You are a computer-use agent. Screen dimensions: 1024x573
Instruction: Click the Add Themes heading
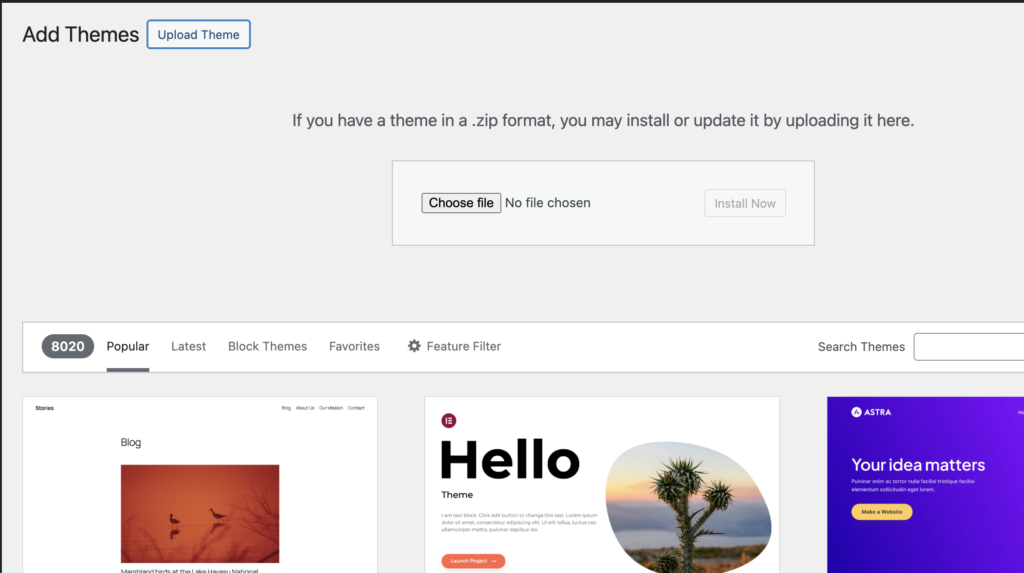pyautogui.click(x=81, y=35)
